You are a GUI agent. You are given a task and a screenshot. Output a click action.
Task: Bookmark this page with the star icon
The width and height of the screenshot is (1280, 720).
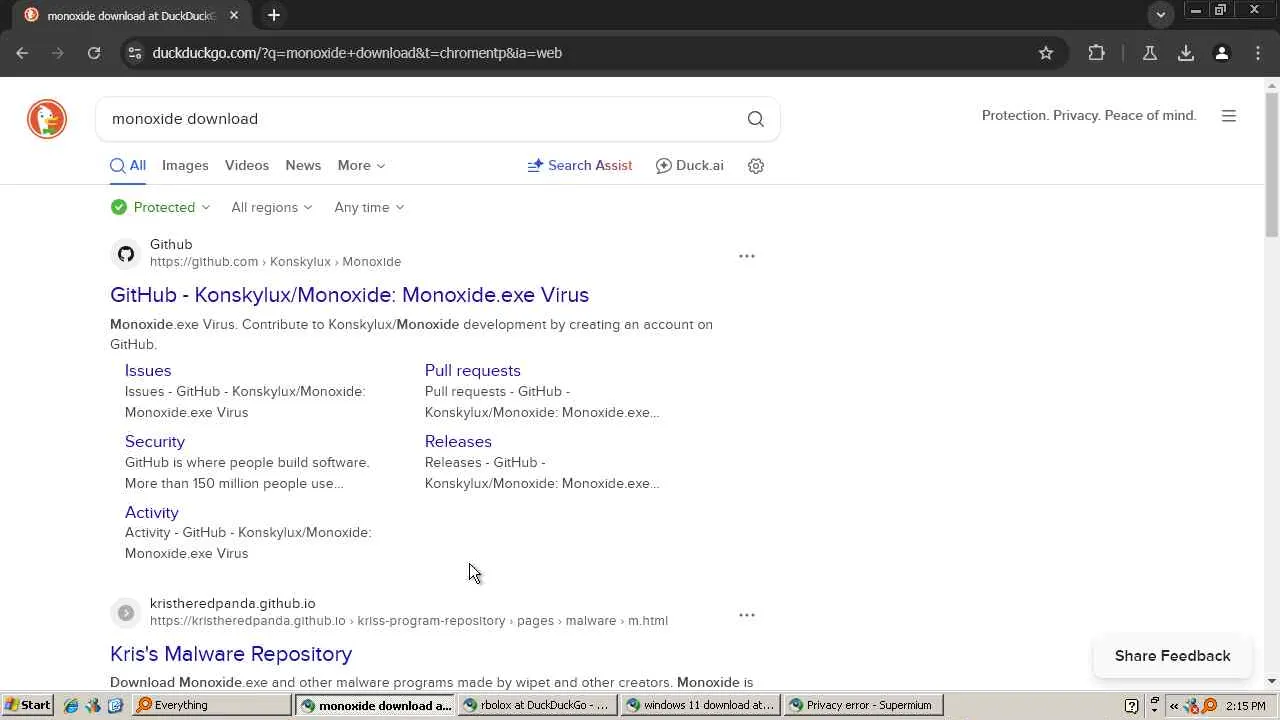tap(1046, 53)
